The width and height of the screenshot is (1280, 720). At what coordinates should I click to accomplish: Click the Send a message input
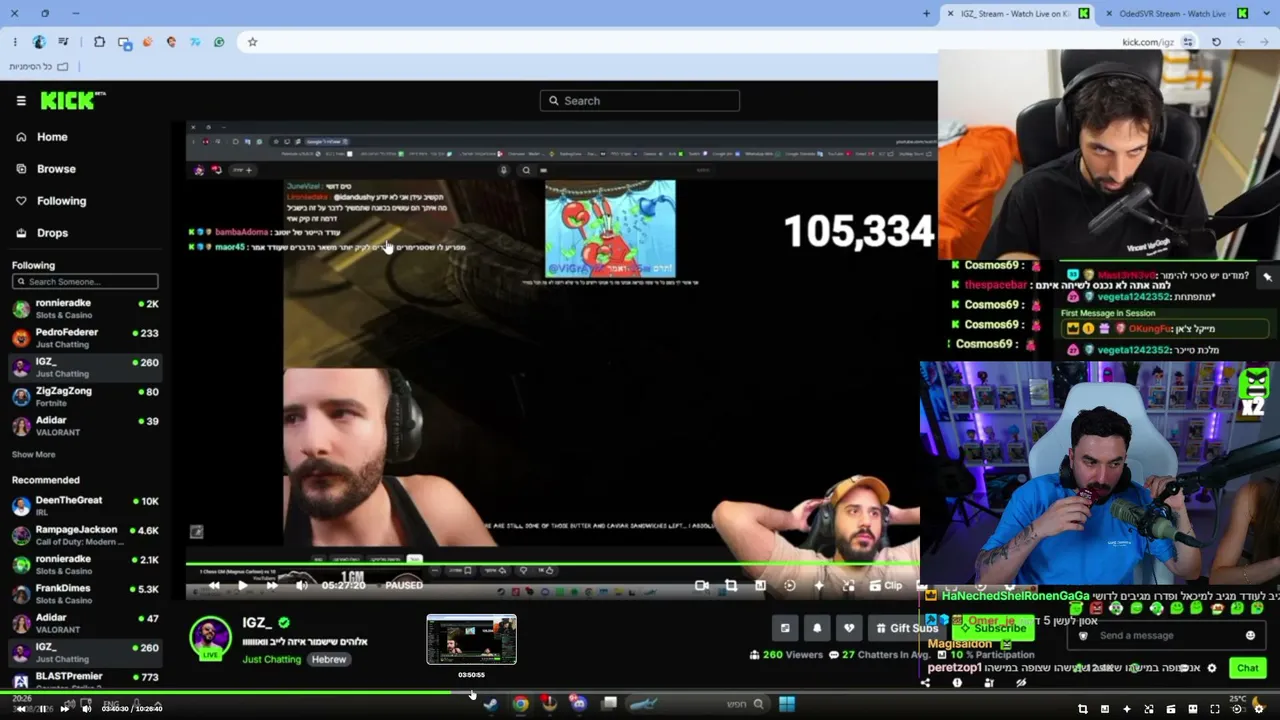[1164, 636]
